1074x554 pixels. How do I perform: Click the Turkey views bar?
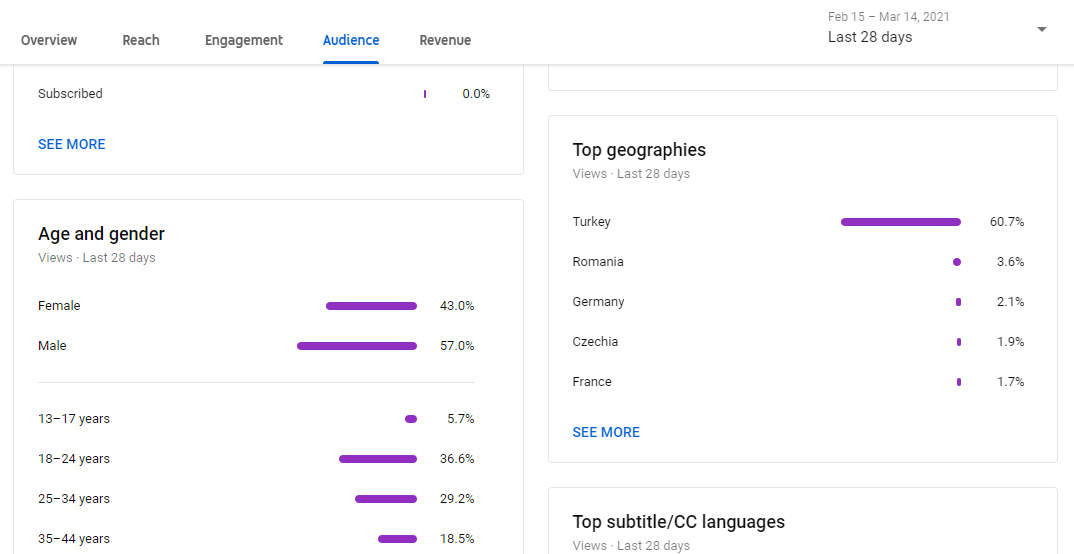pos(901,222)
